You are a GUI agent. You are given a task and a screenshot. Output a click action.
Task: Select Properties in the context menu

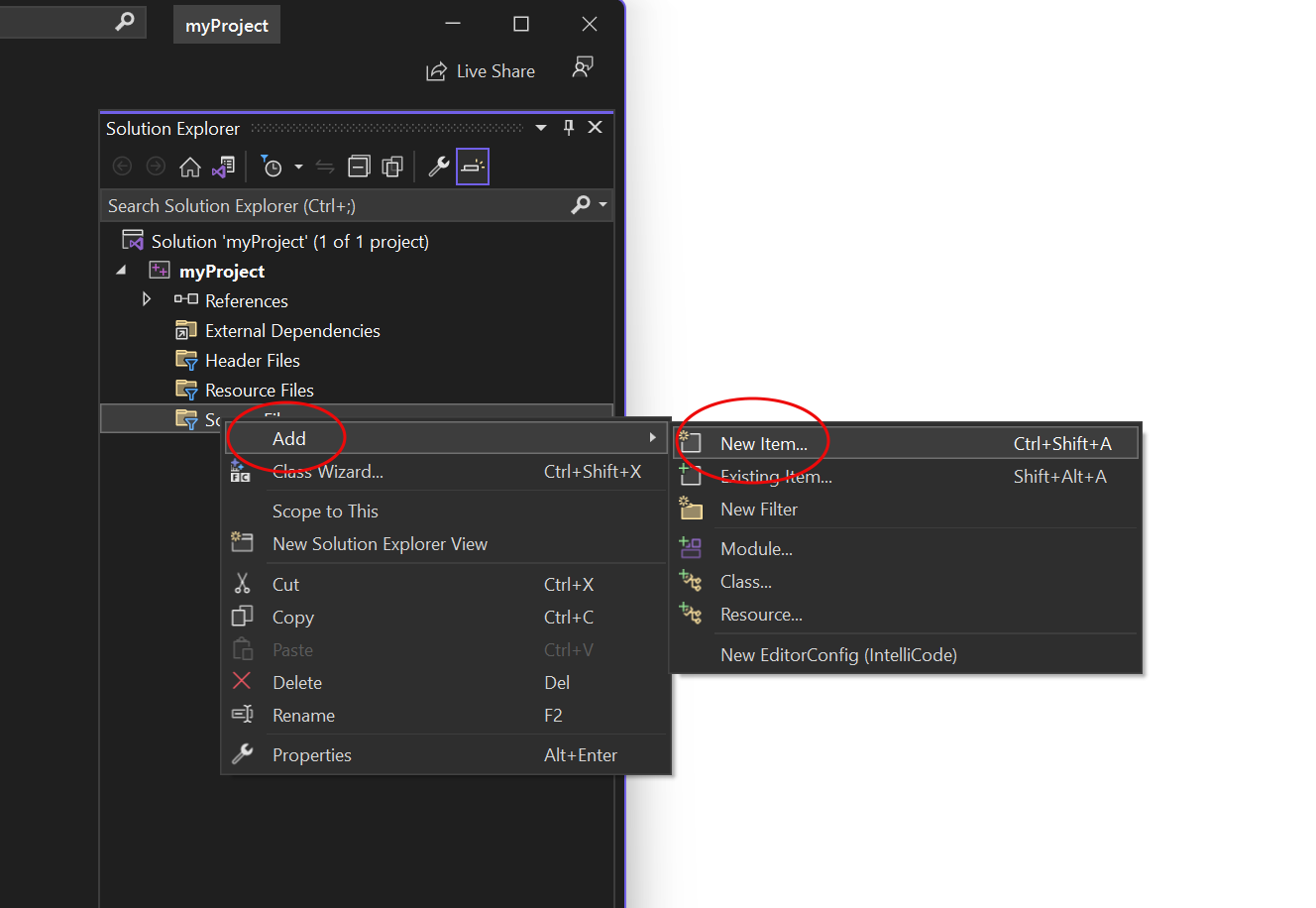[x=445, y=755]
